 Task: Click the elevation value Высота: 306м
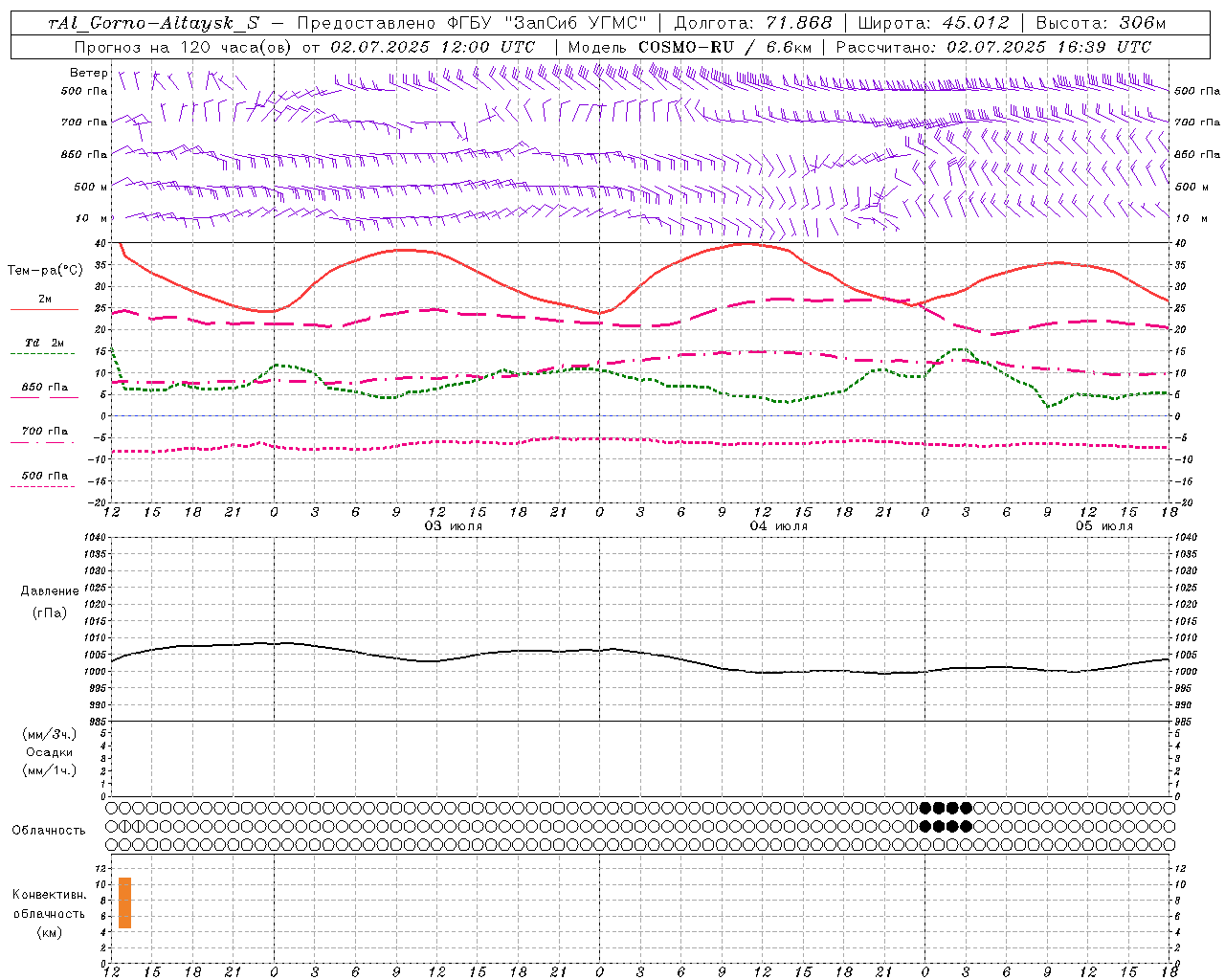1101,23
